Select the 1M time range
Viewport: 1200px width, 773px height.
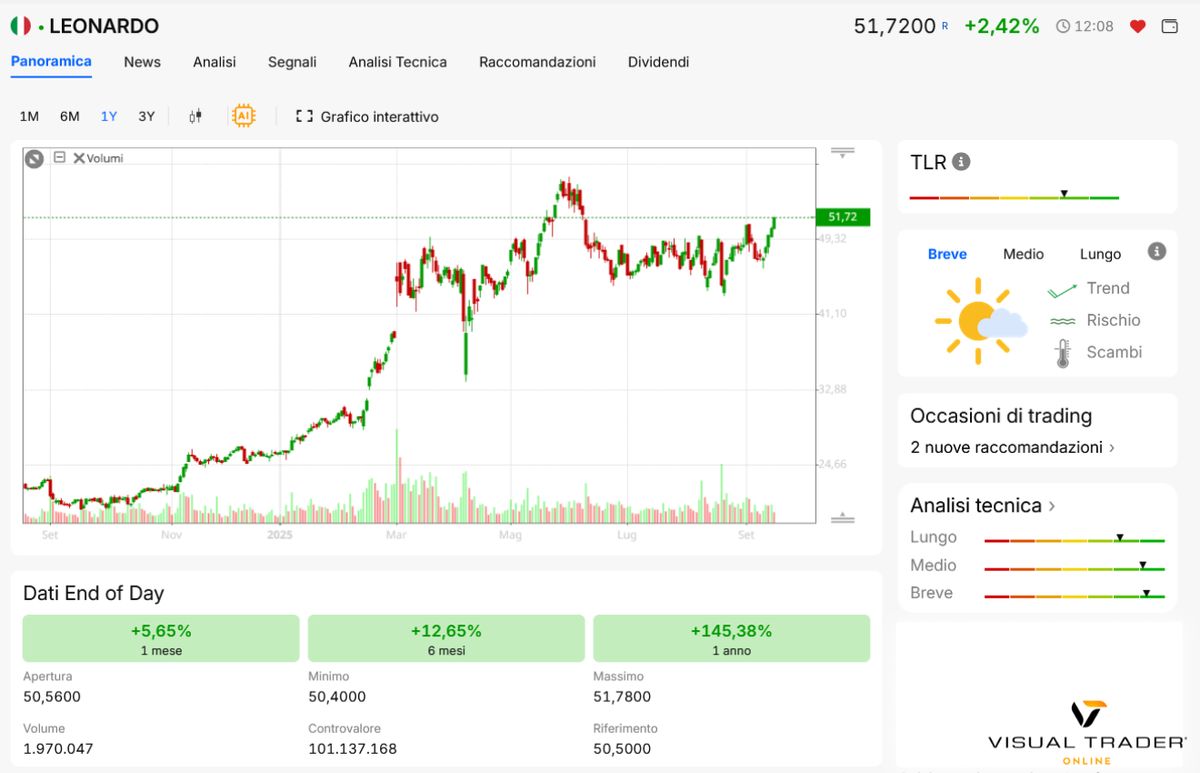(29, 116)
